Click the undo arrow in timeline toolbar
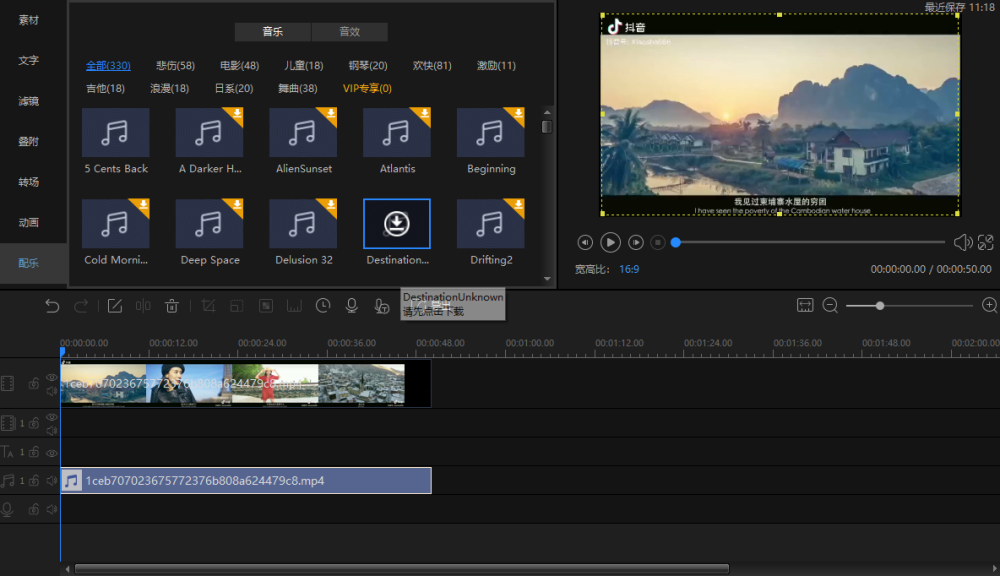Image resolution: width=1000 pixels, height=576 pixels. click(52, 306)
